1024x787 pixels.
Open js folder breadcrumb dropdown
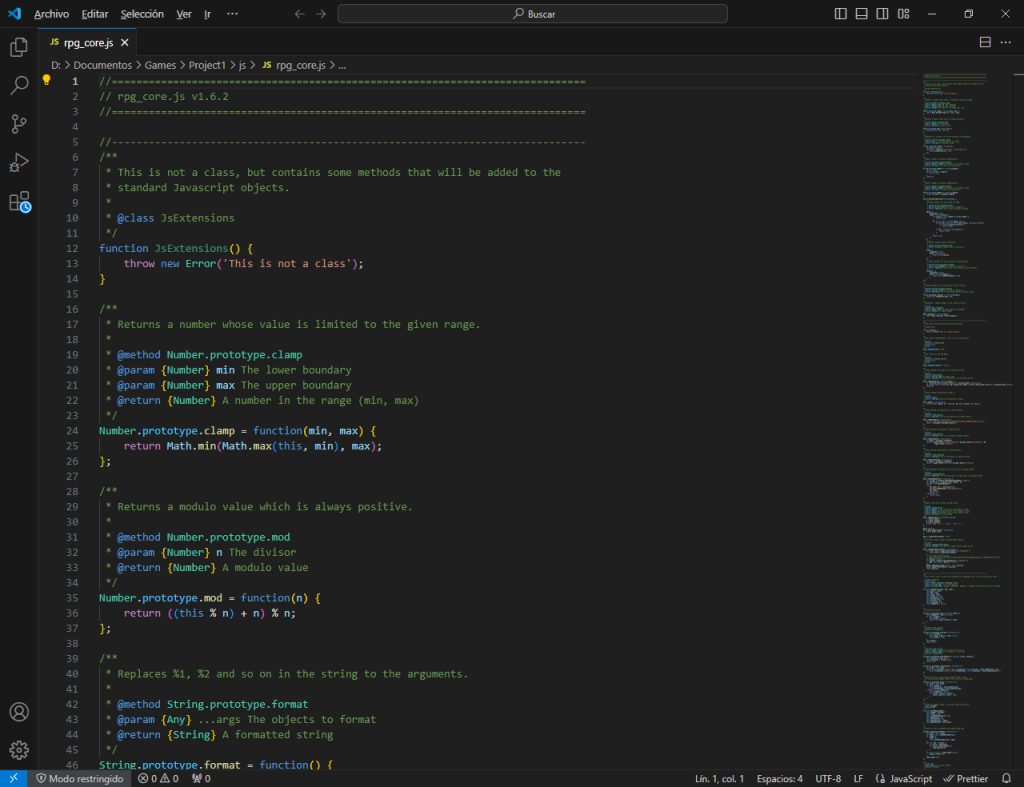[242, 65]
